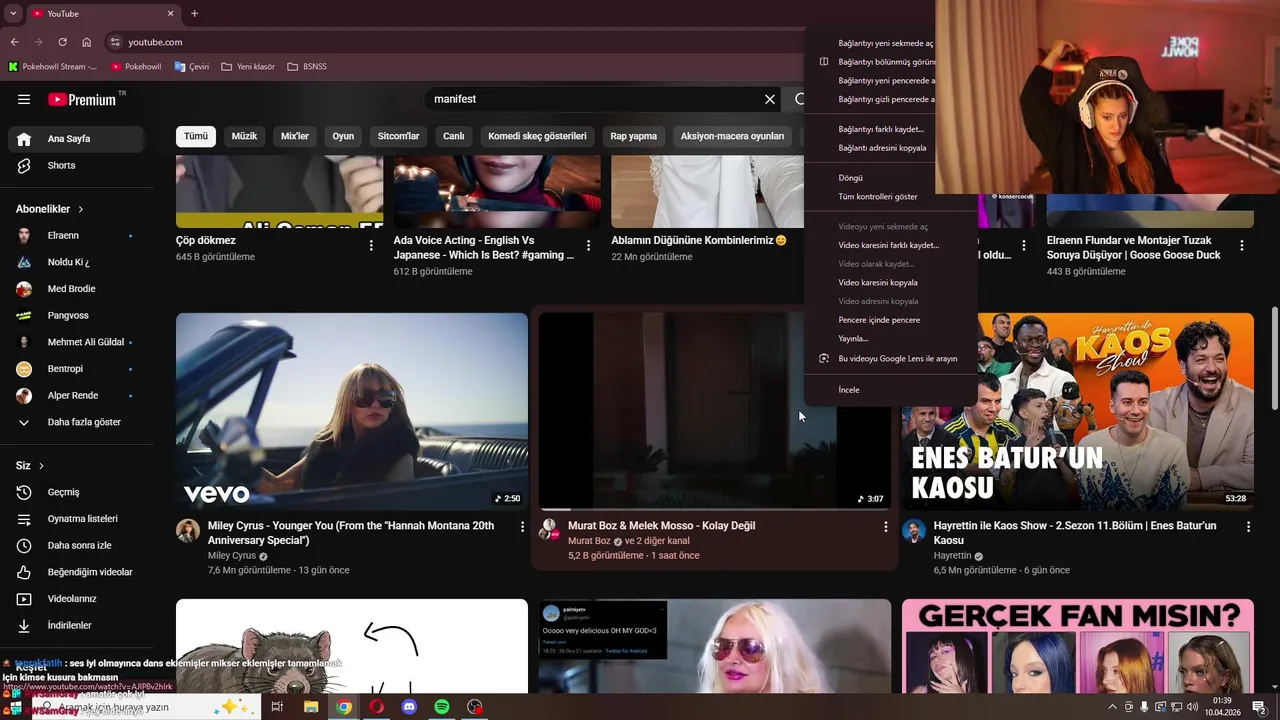Clear the manifest search with X
The height and width of the screenshot is (720, 1280).
tap(770, 99)
